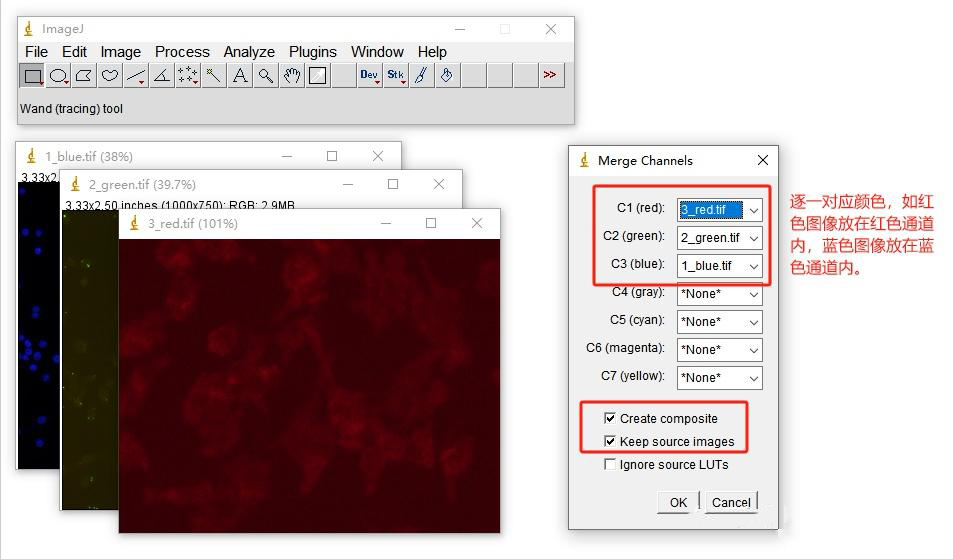This screenshot has width=953, height=559.
Task: Click the Magnifying glass zoom tool
Action: [266, 76]
